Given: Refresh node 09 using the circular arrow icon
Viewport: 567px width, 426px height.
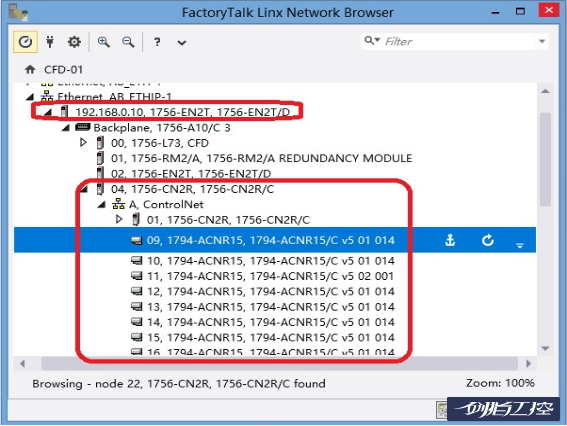Looking at the screenshot, I should coord(487,240).
